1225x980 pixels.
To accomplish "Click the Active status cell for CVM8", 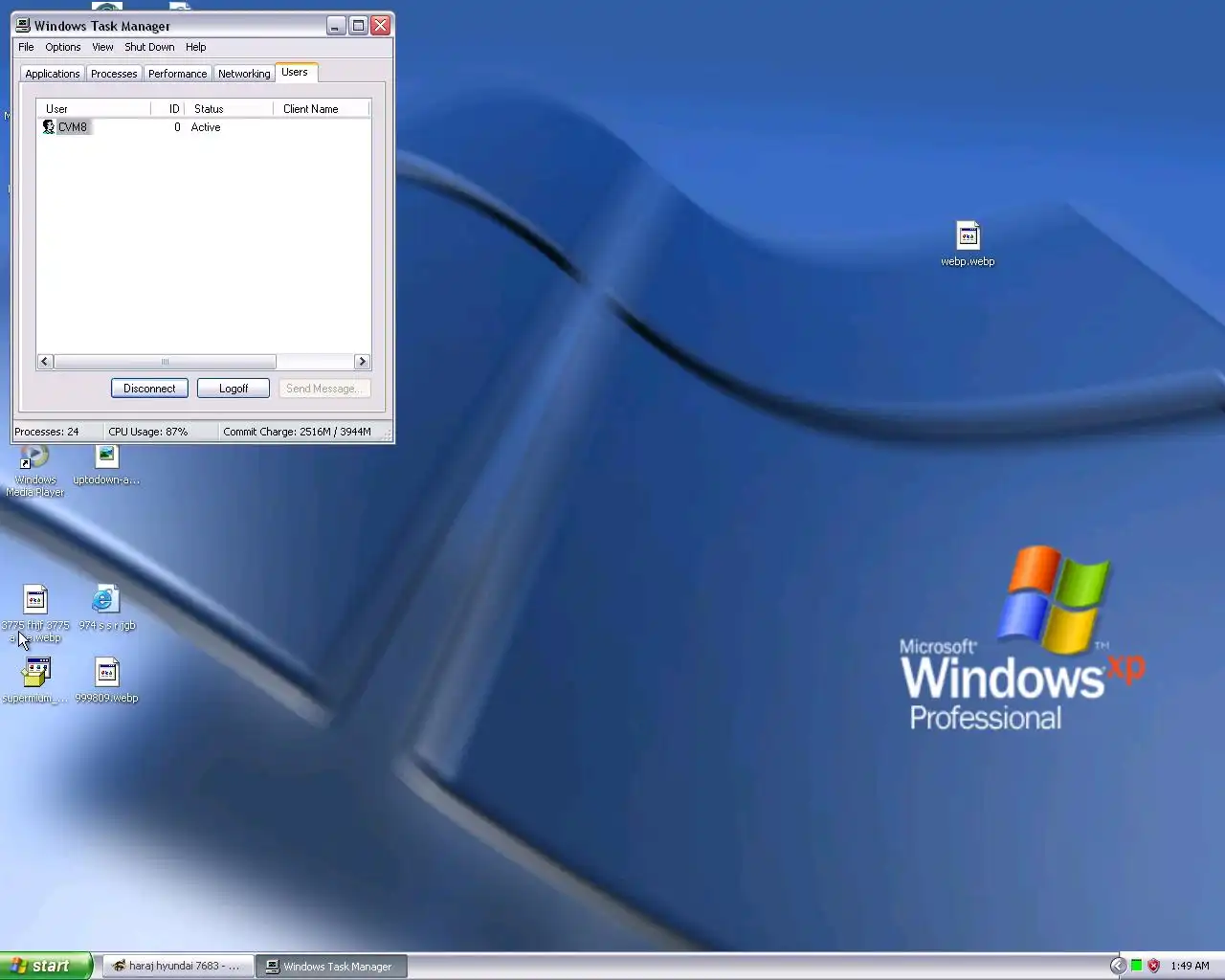I will click(206, 127).
